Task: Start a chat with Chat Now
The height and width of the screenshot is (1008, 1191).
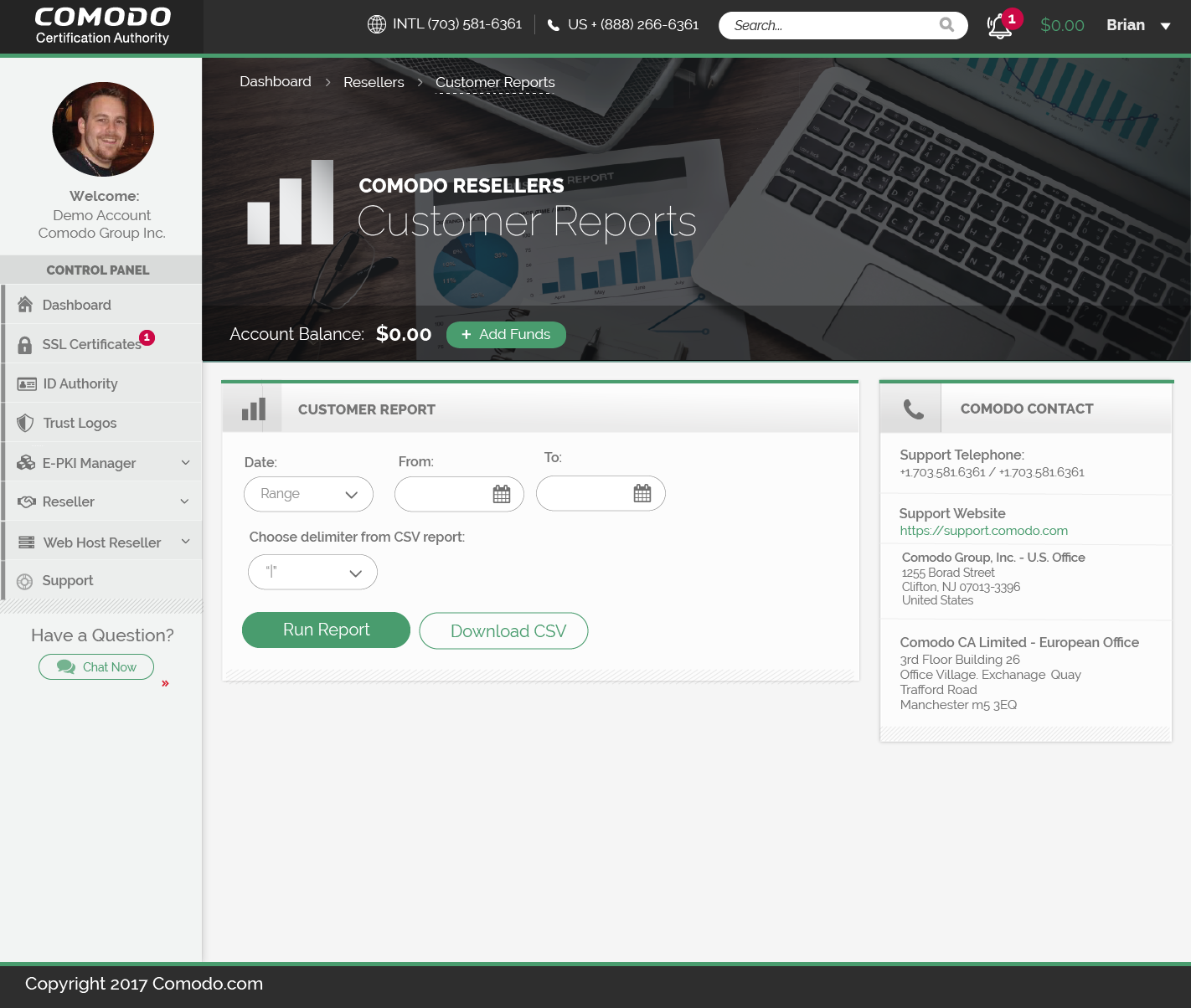Action: pos(96,666)
